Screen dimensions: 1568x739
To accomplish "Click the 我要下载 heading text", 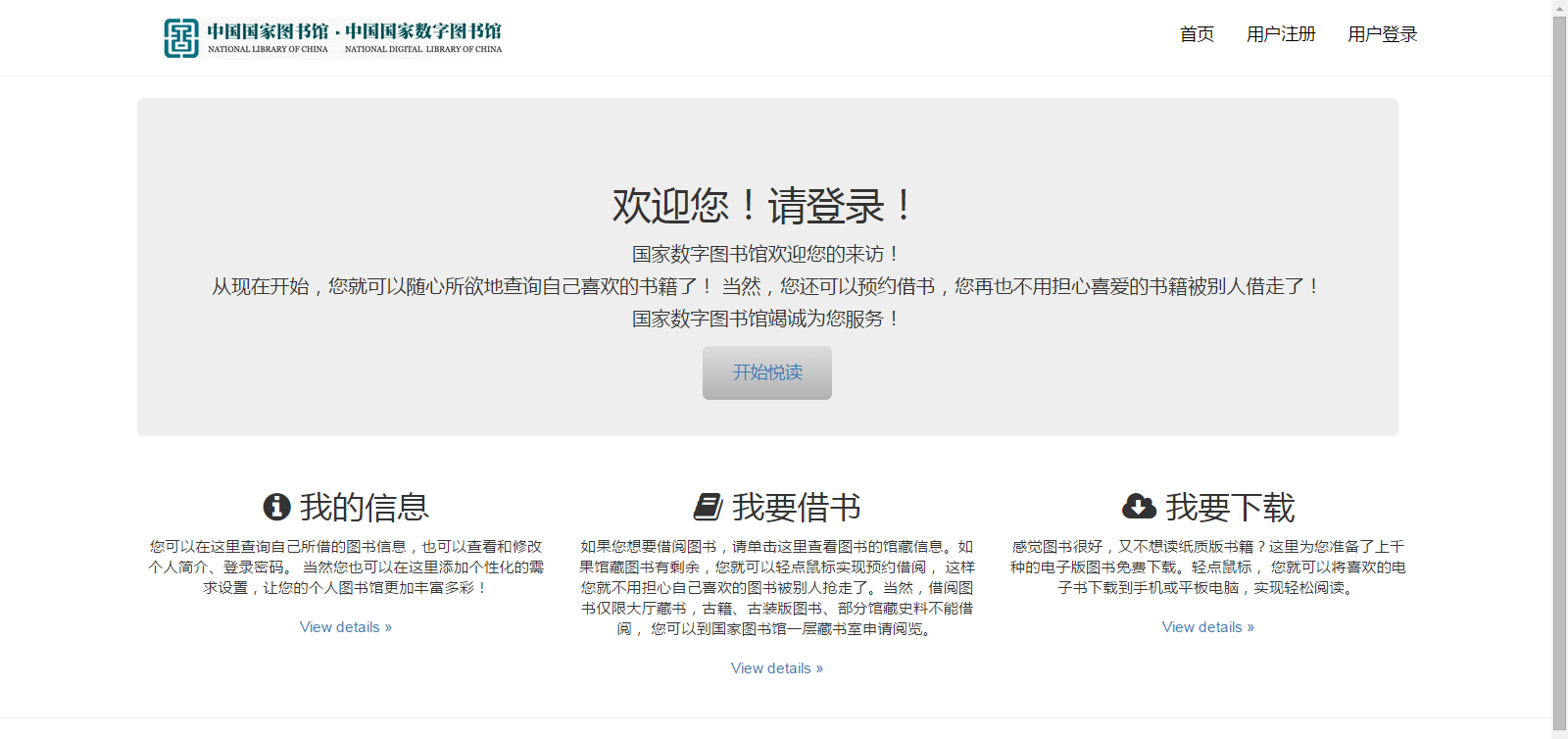I will coord(1230,507).
